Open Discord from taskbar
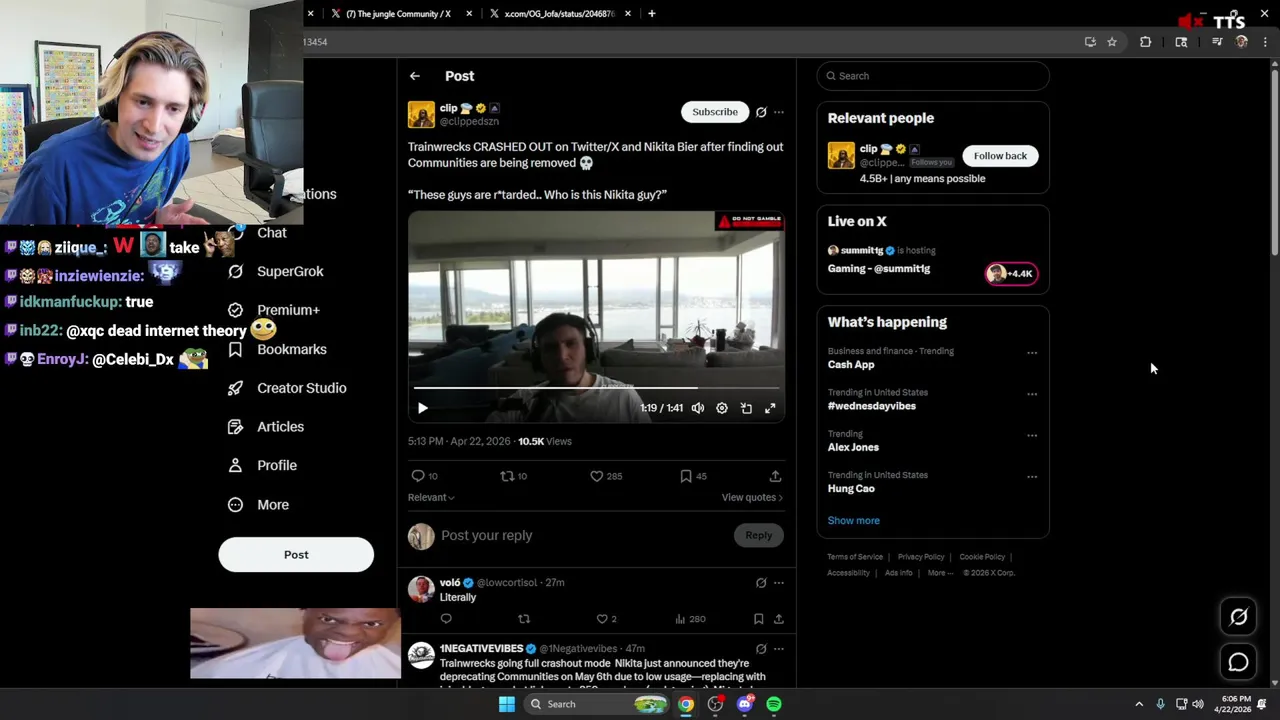Screen dimensions: 1280x720 click(744, 704)
